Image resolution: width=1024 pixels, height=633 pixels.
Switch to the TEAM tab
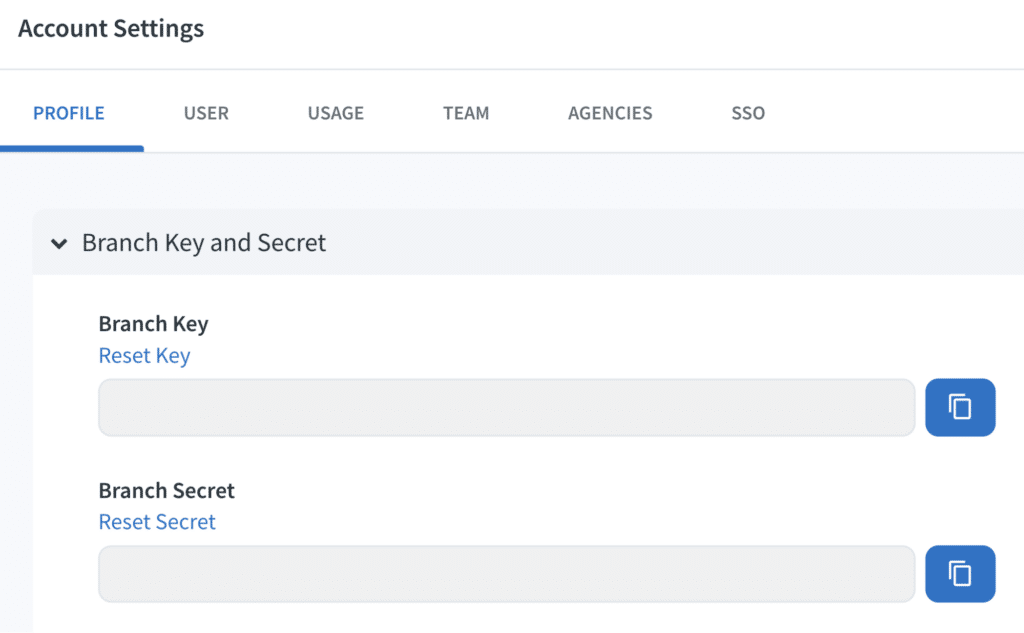pos(465,113)
